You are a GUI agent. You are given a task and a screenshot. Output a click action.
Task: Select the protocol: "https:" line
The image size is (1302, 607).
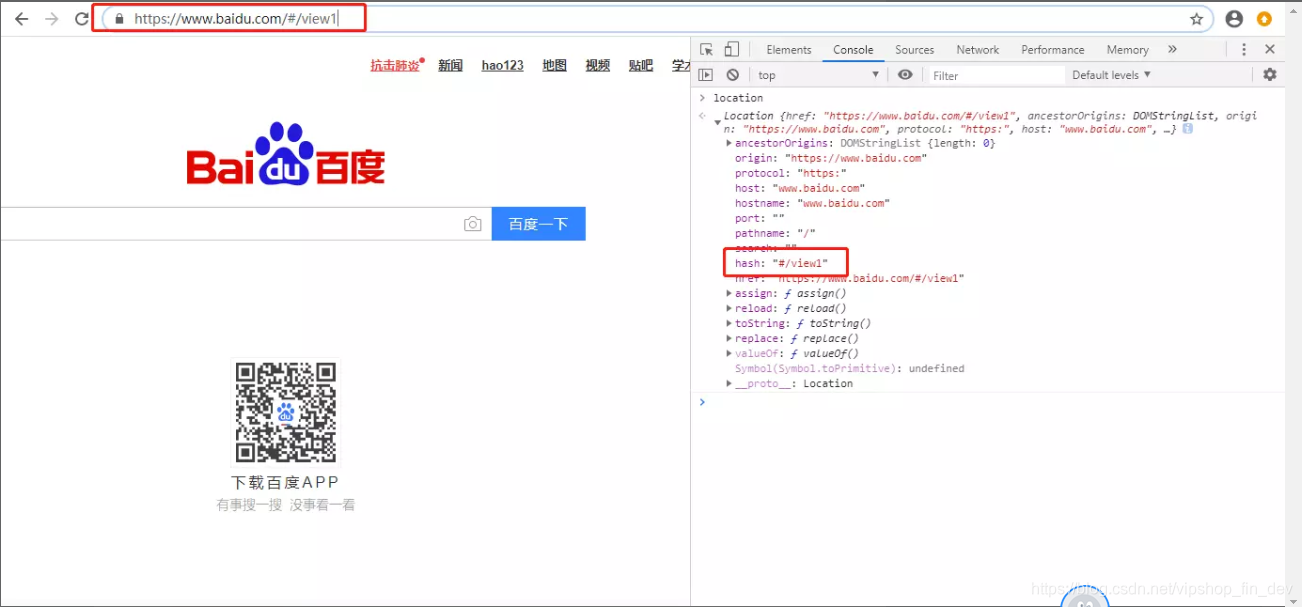792,173
